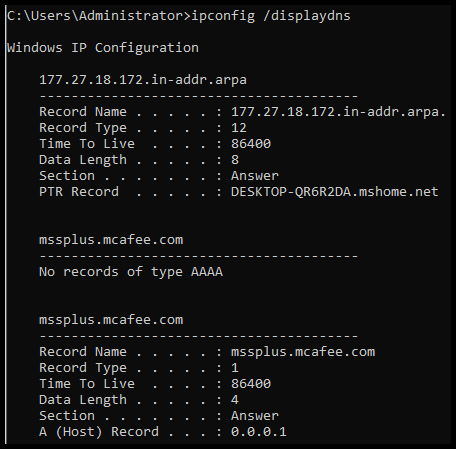
Task: Click the Record Type value 12
Action: 239,128
